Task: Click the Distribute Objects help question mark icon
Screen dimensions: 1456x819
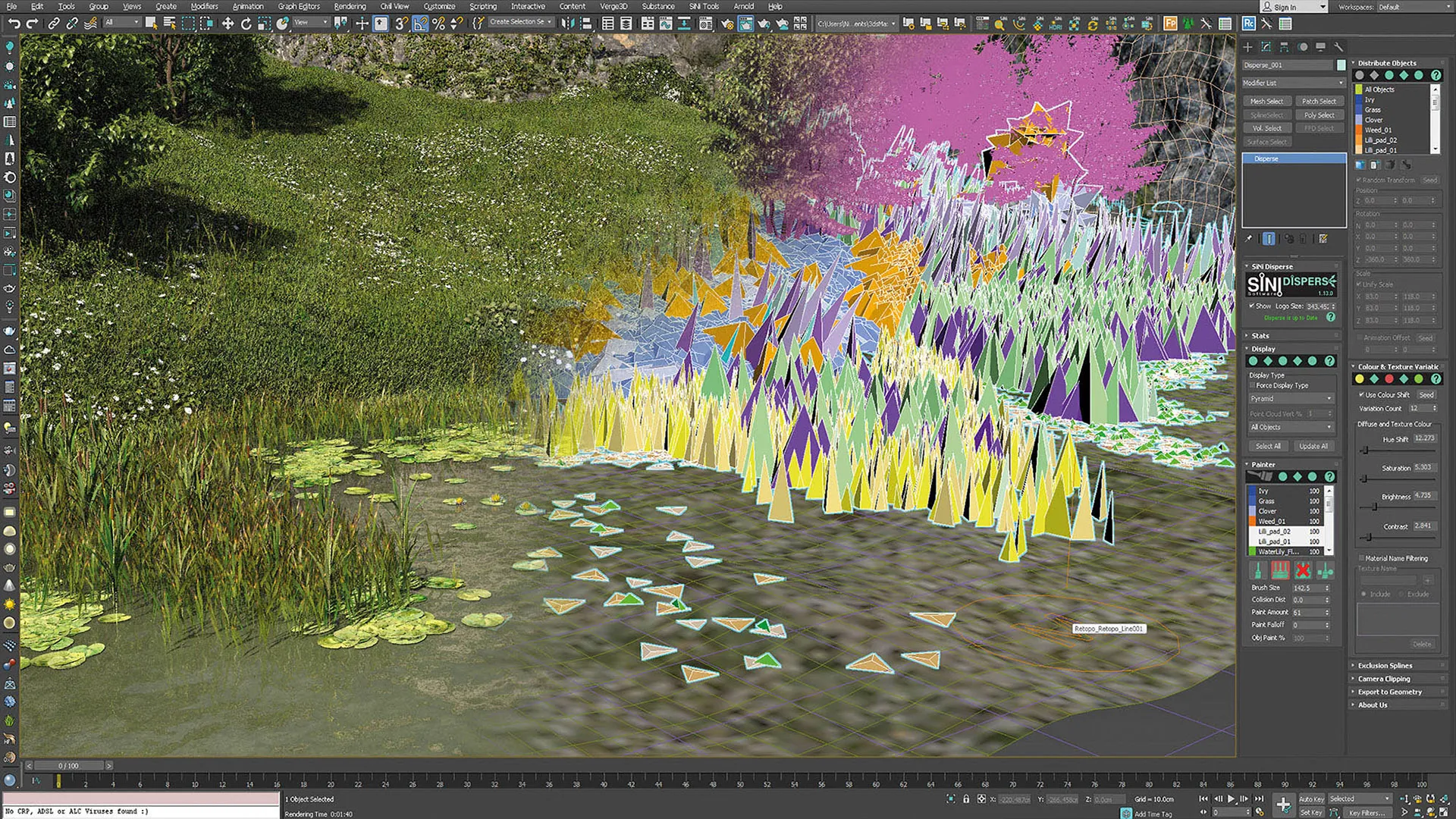Action: (1436, 75)
